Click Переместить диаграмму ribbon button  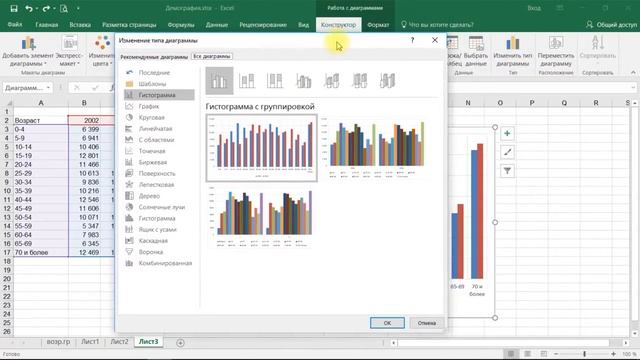556,51
